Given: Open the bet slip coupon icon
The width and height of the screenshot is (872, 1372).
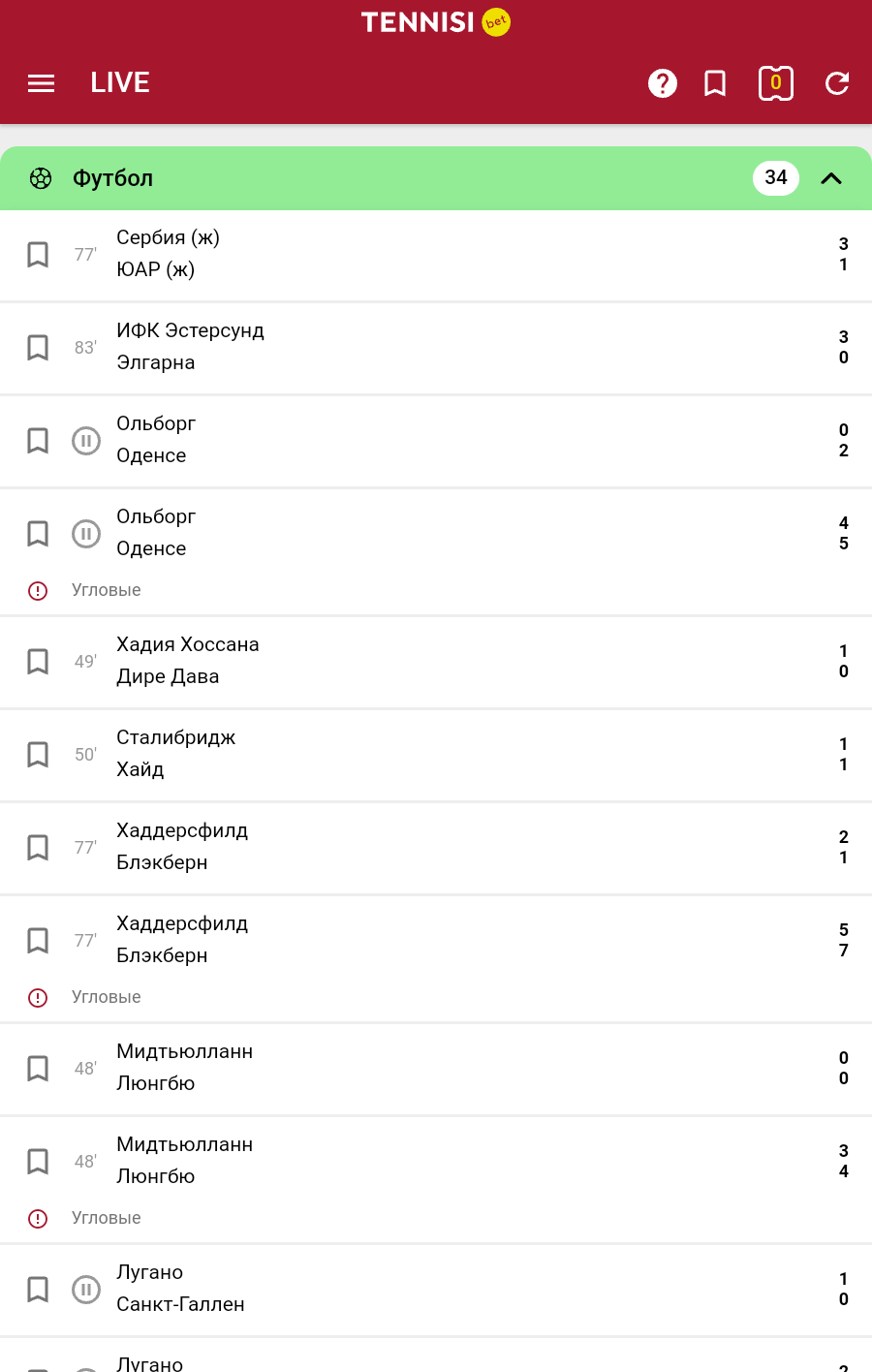Looking at the screenshot, I should [775, 83].
